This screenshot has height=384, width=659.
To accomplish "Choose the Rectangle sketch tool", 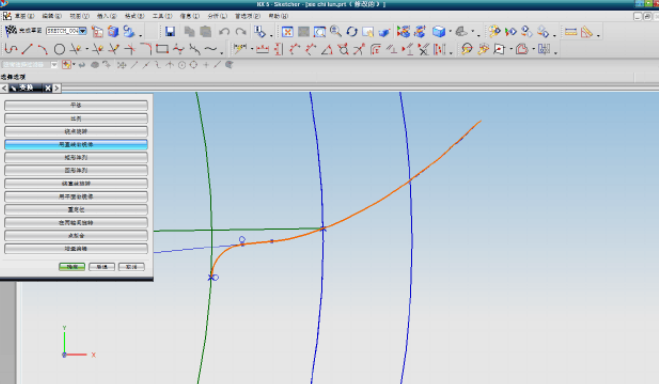I will 162,49.
